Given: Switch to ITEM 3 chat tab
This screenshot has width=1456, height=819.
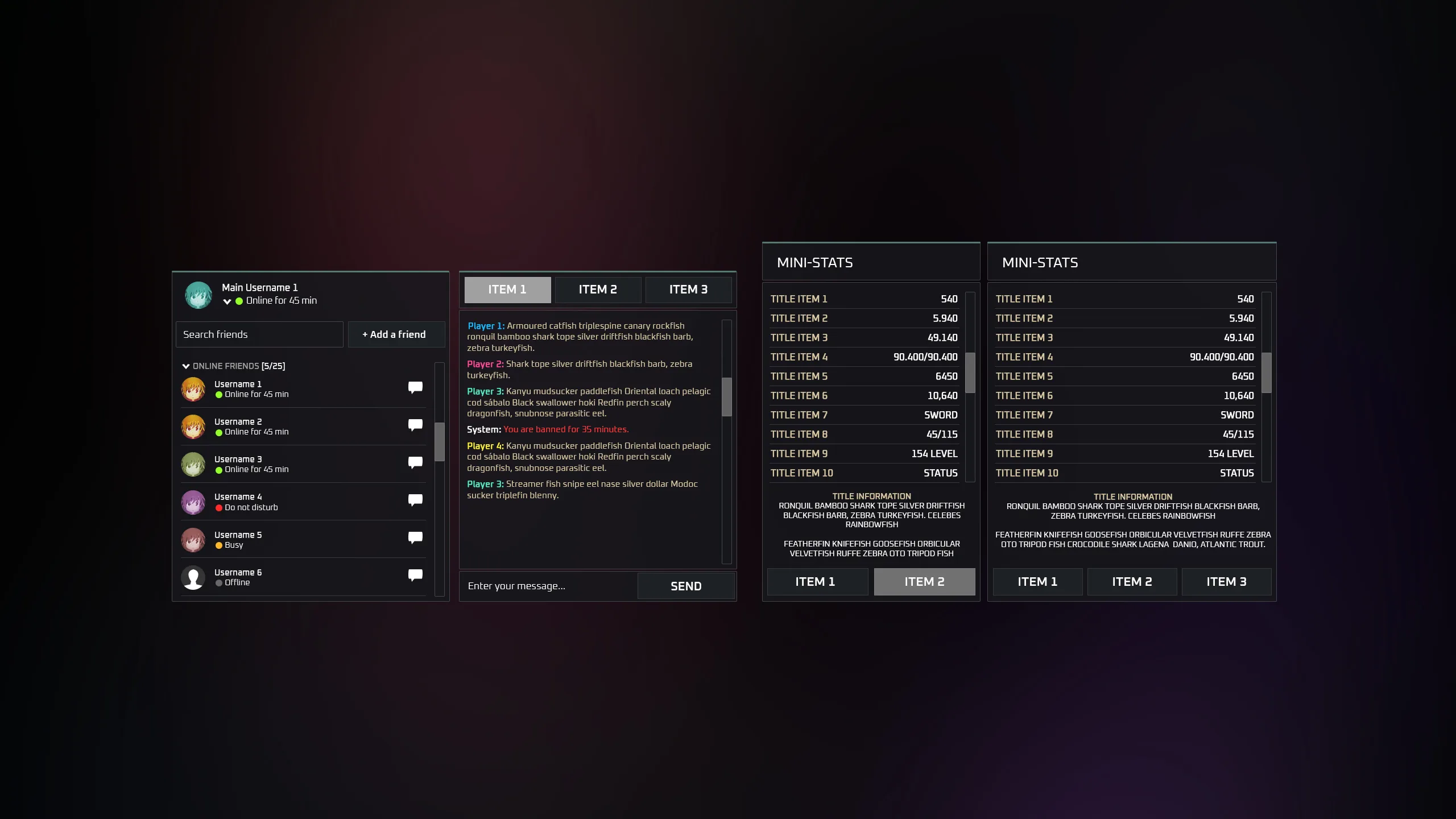Looking at the screenshot, I should tap(688, 289).
